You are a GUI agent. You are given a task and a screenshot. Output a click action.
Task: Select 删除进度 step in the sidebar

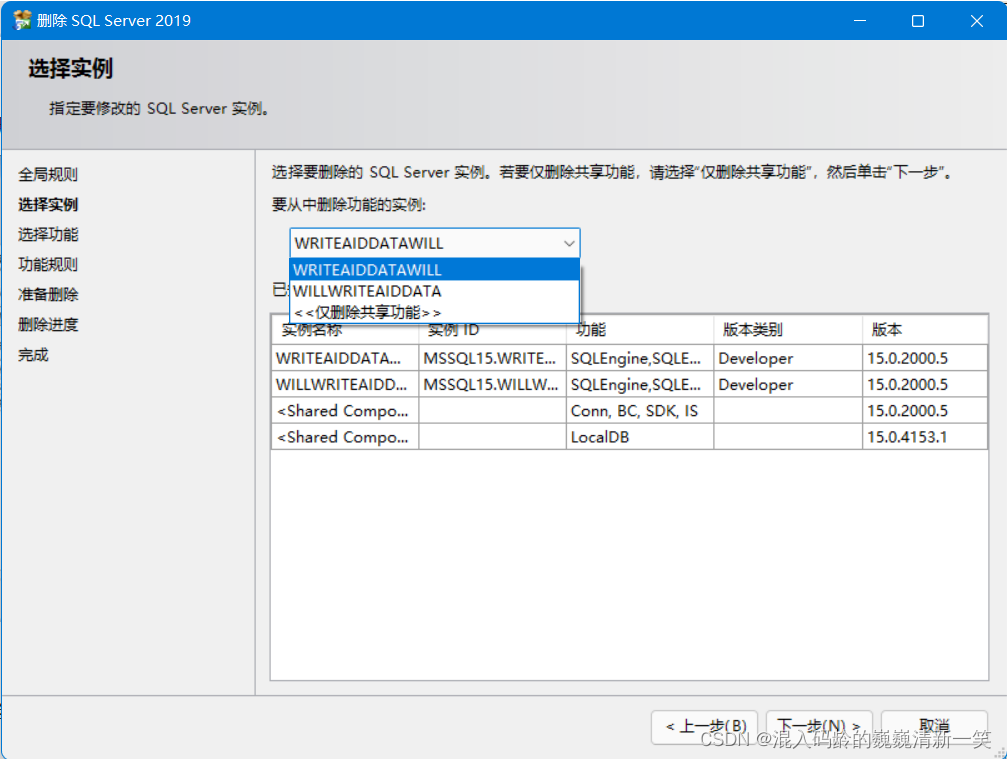pyautogui.click(x=48, y=324)
